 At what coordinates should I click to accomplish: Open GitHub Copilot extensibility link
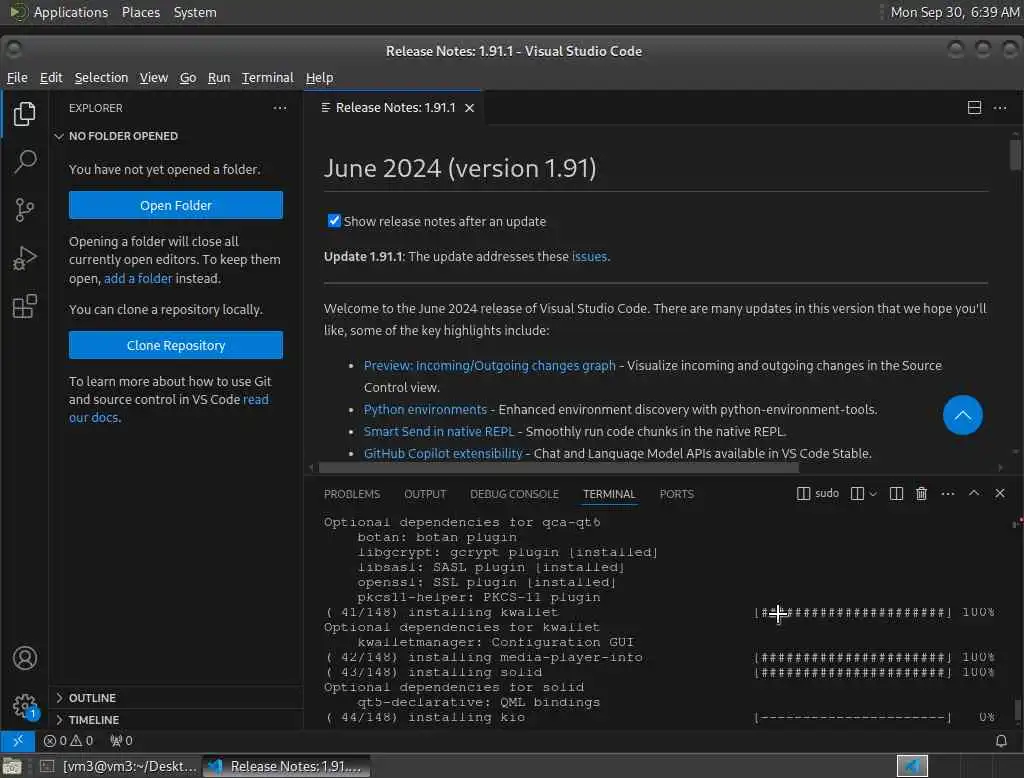[x=443, y=453]
